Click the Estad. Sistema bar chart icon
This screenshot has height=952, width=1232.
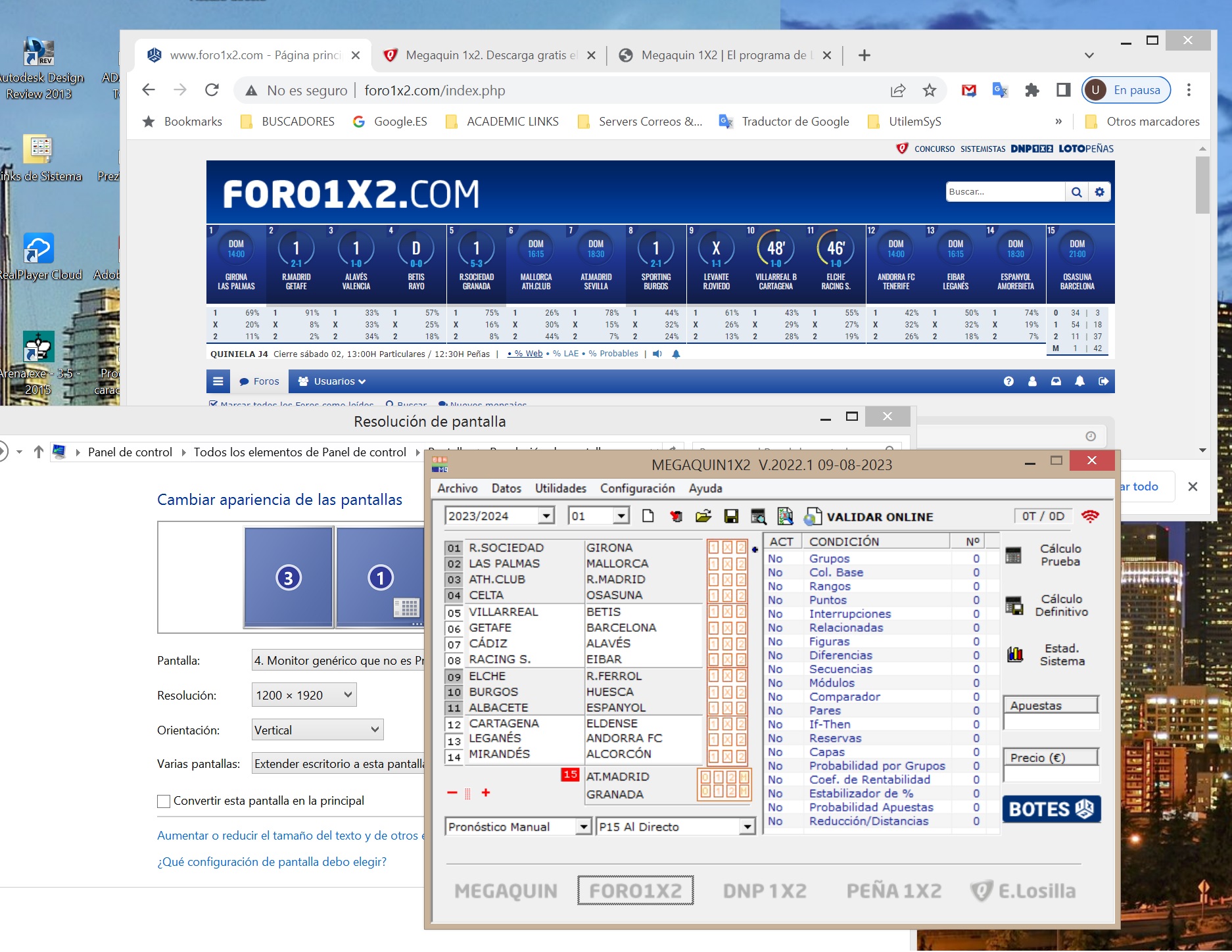(x=1015, y=654)
